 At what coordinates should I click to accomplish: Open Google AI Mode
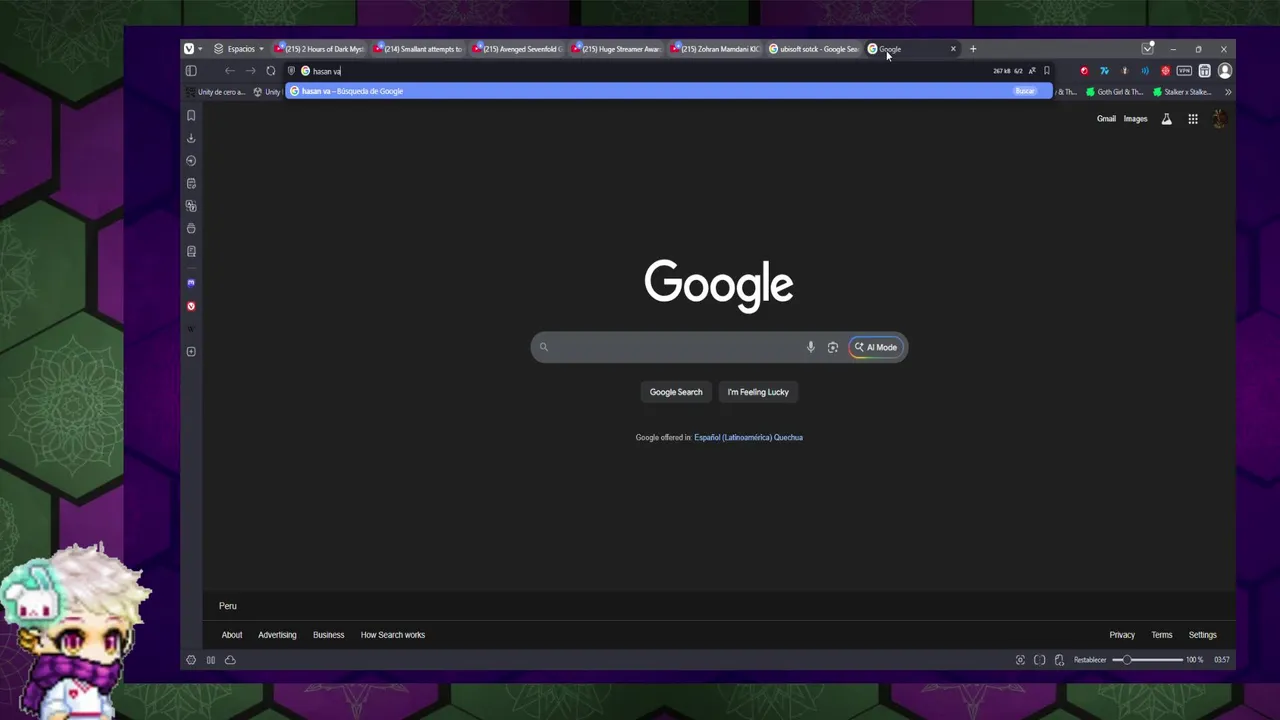[876, 347]
